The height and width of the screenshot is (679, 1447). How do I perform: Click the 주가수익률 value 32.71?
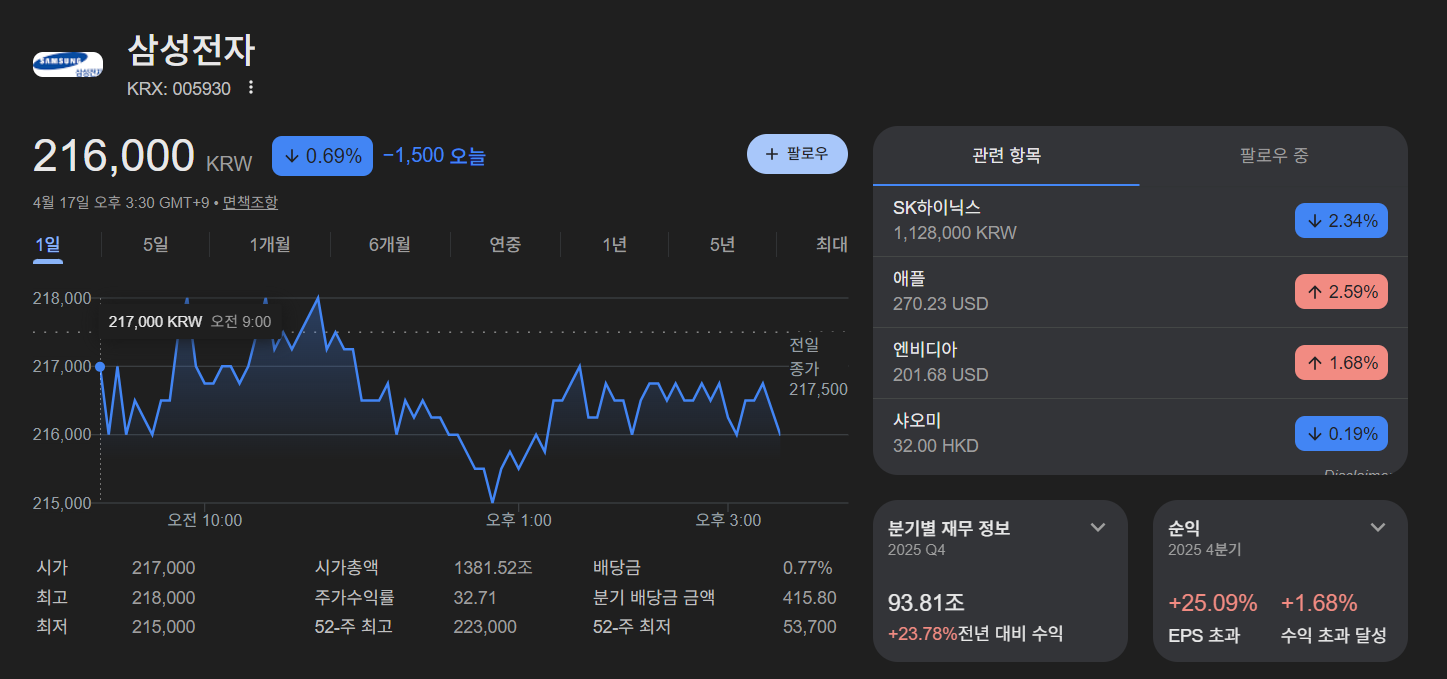pos(475,598)
